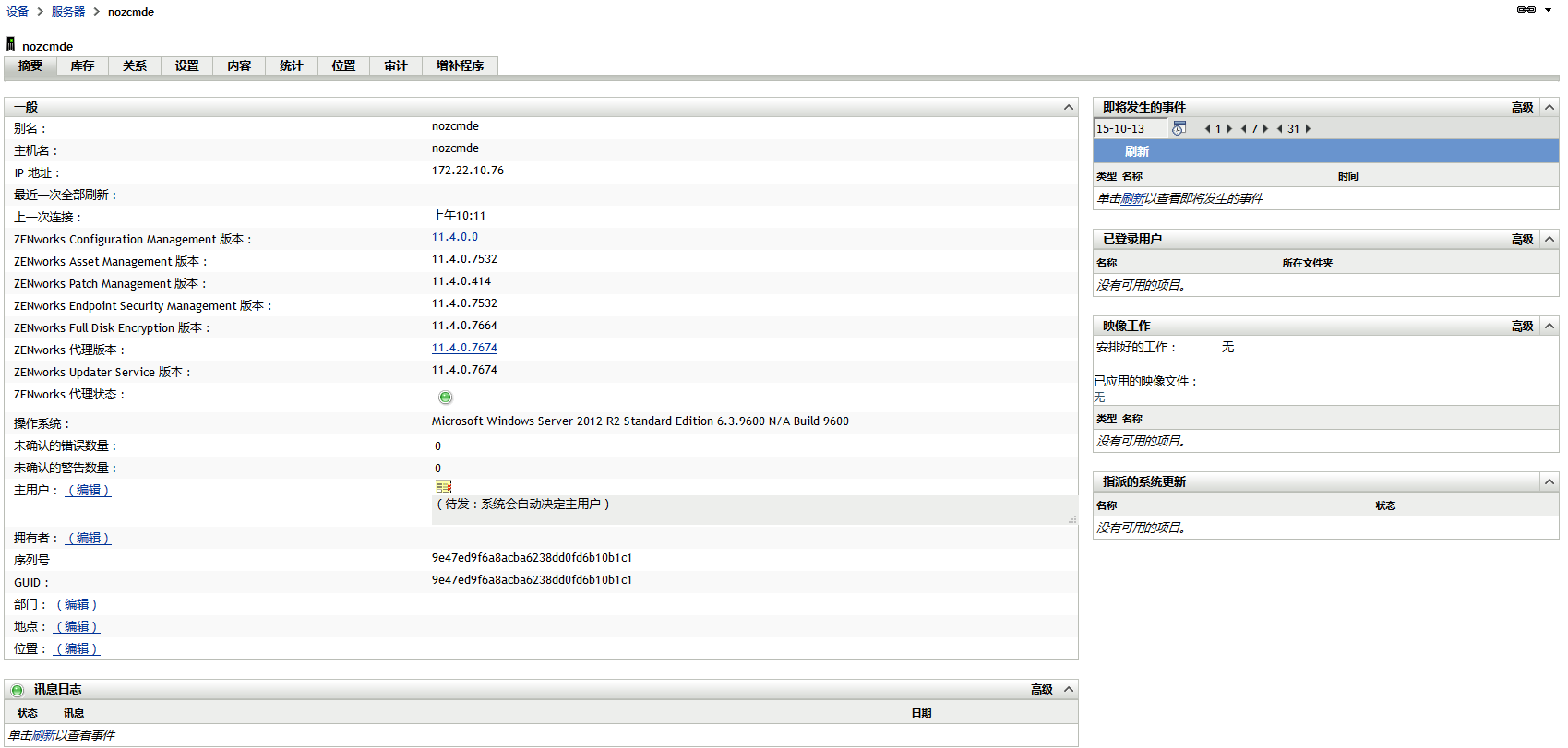The width and height of the screenshot is (1568, 748).
Task: Edit the 主用户 field
Action: pyautogui.click(x=89, y=490)
